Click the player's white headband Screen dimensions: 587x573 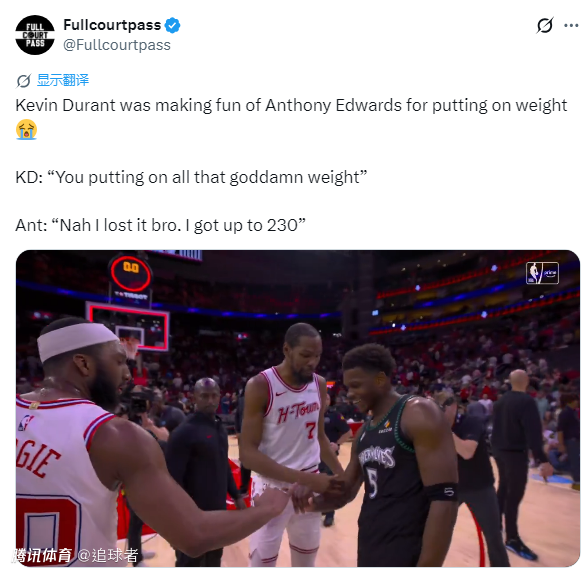76,341
